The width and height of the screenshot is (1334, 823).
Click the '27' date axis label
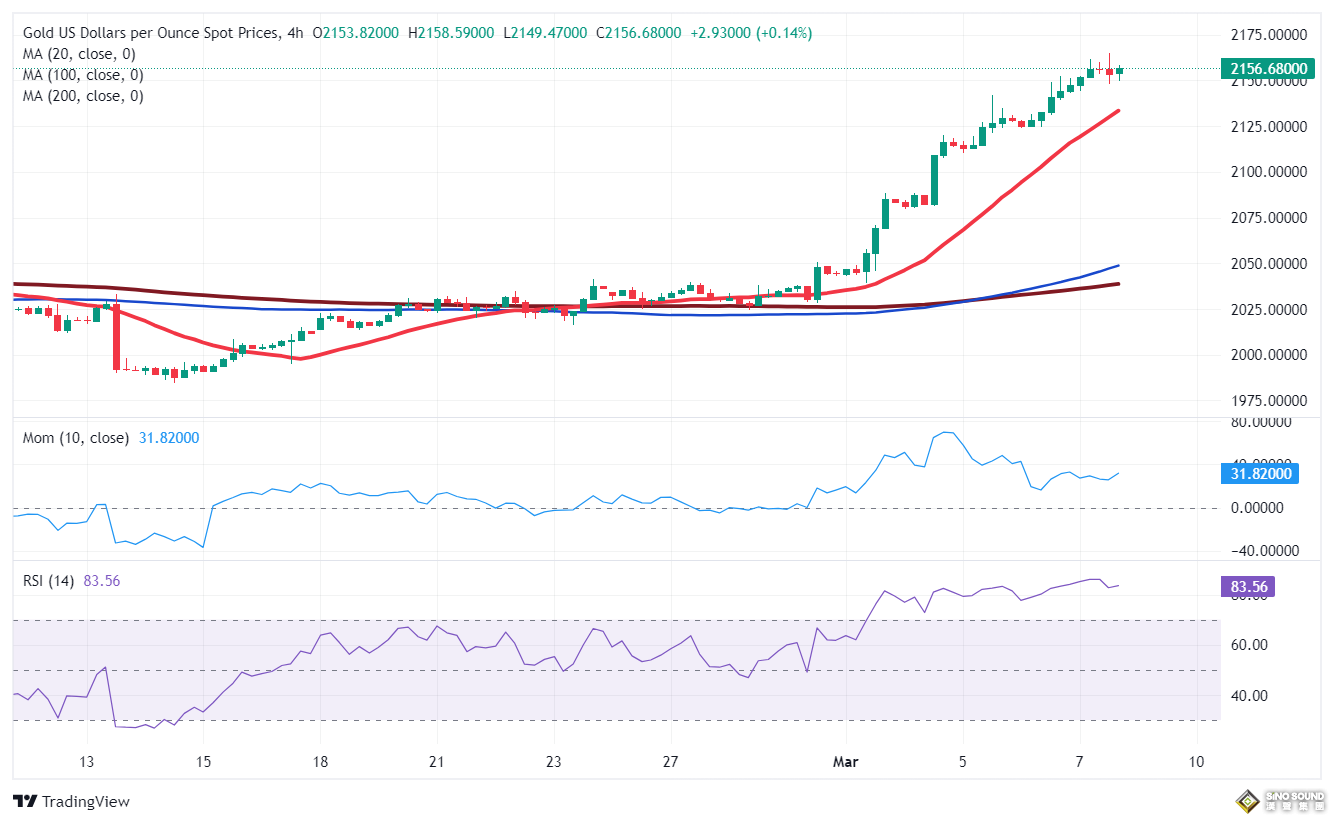click(x=670, y=762)
